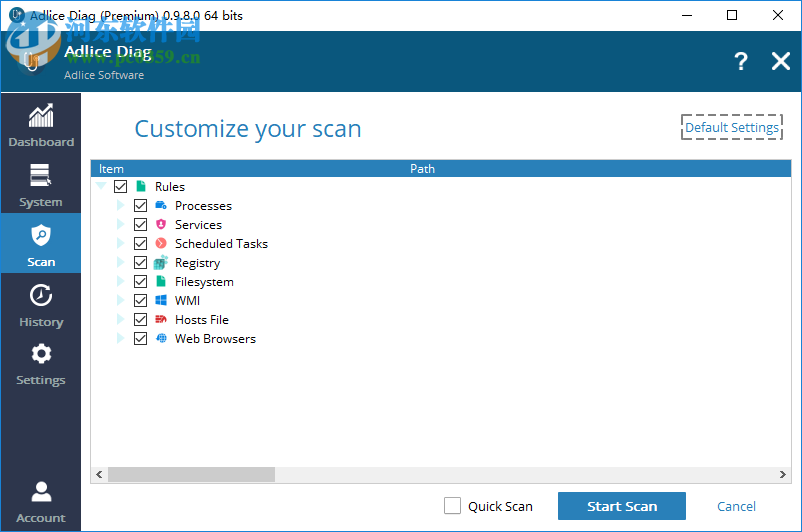Uncheck the Hosts File checkbox
This screenshot has height=532, width=802.
141,319
